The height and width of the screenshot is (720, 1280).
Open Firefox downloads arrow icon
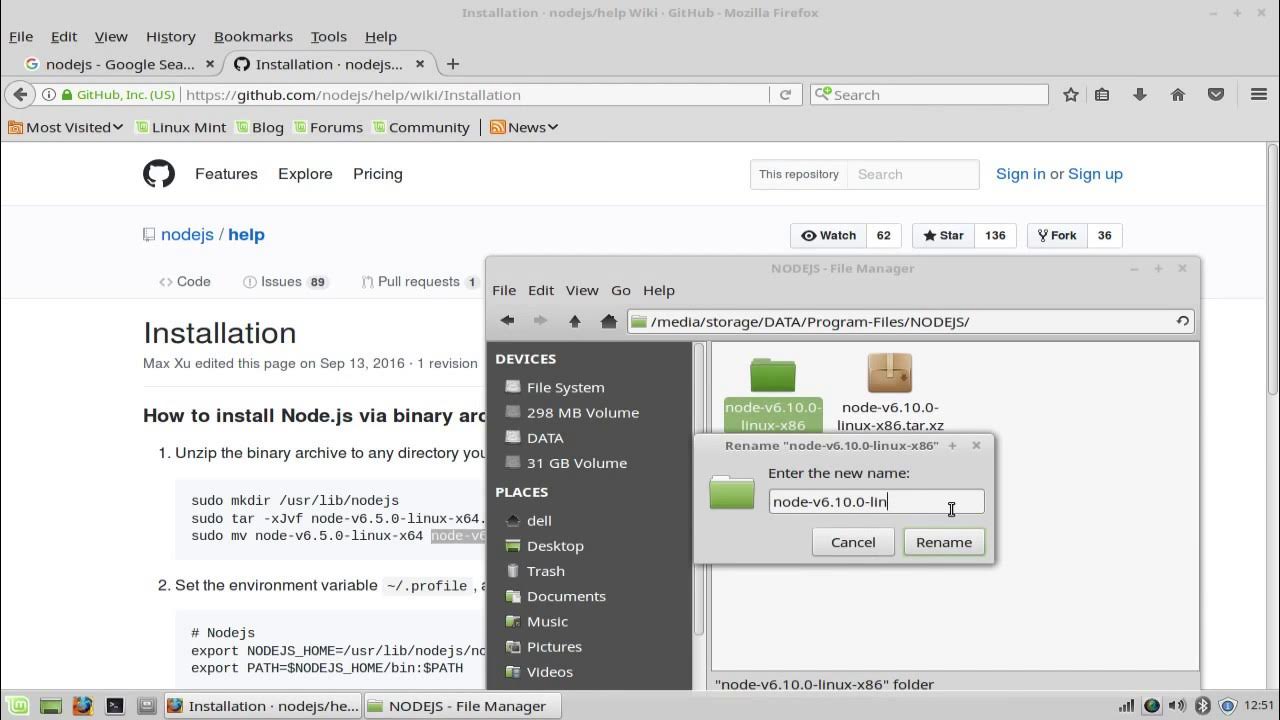[x=1139, y=94]
